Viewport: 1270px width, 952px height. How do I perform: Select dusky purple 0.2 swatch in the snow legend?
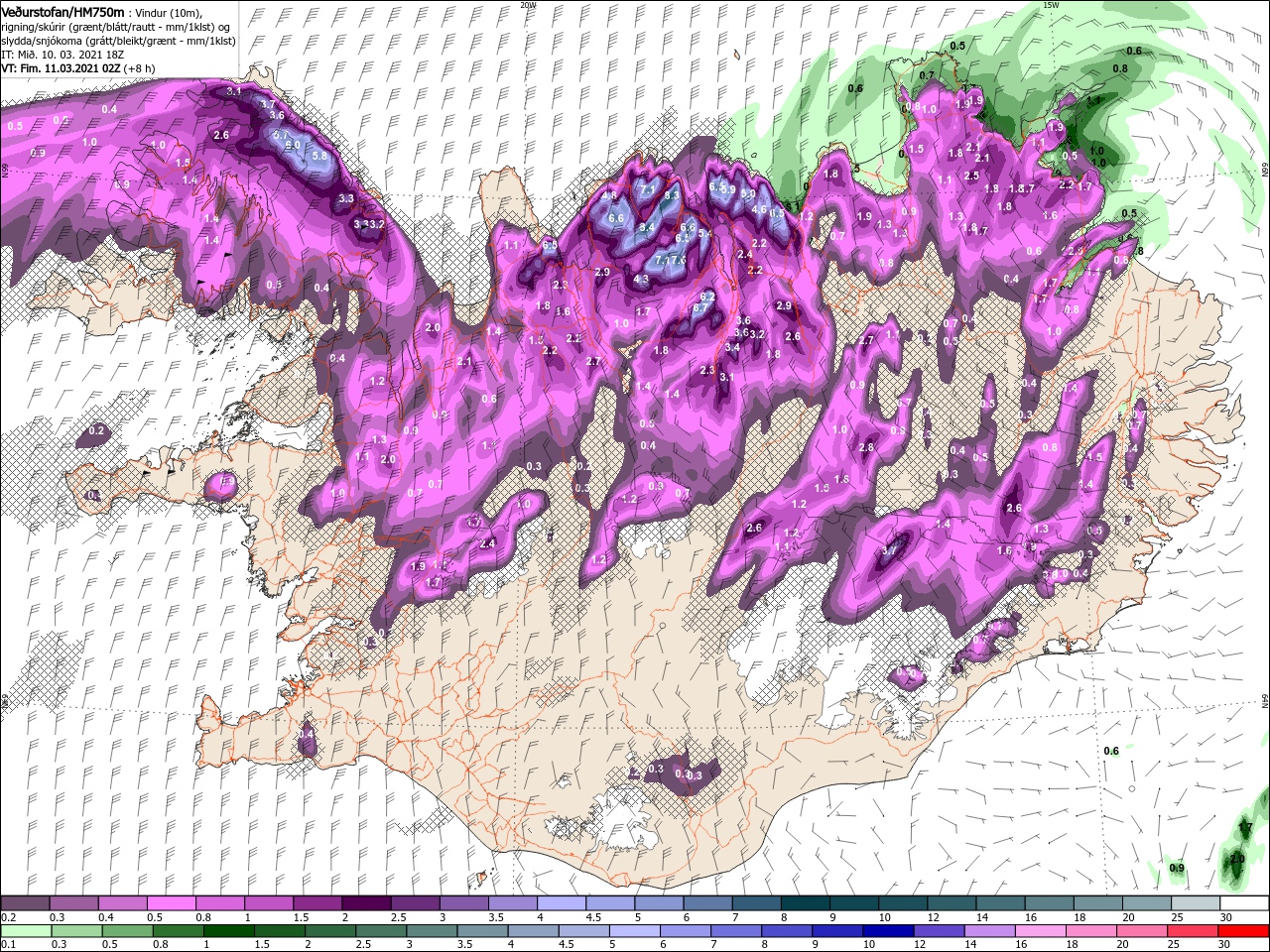click(x=25, y=904)
